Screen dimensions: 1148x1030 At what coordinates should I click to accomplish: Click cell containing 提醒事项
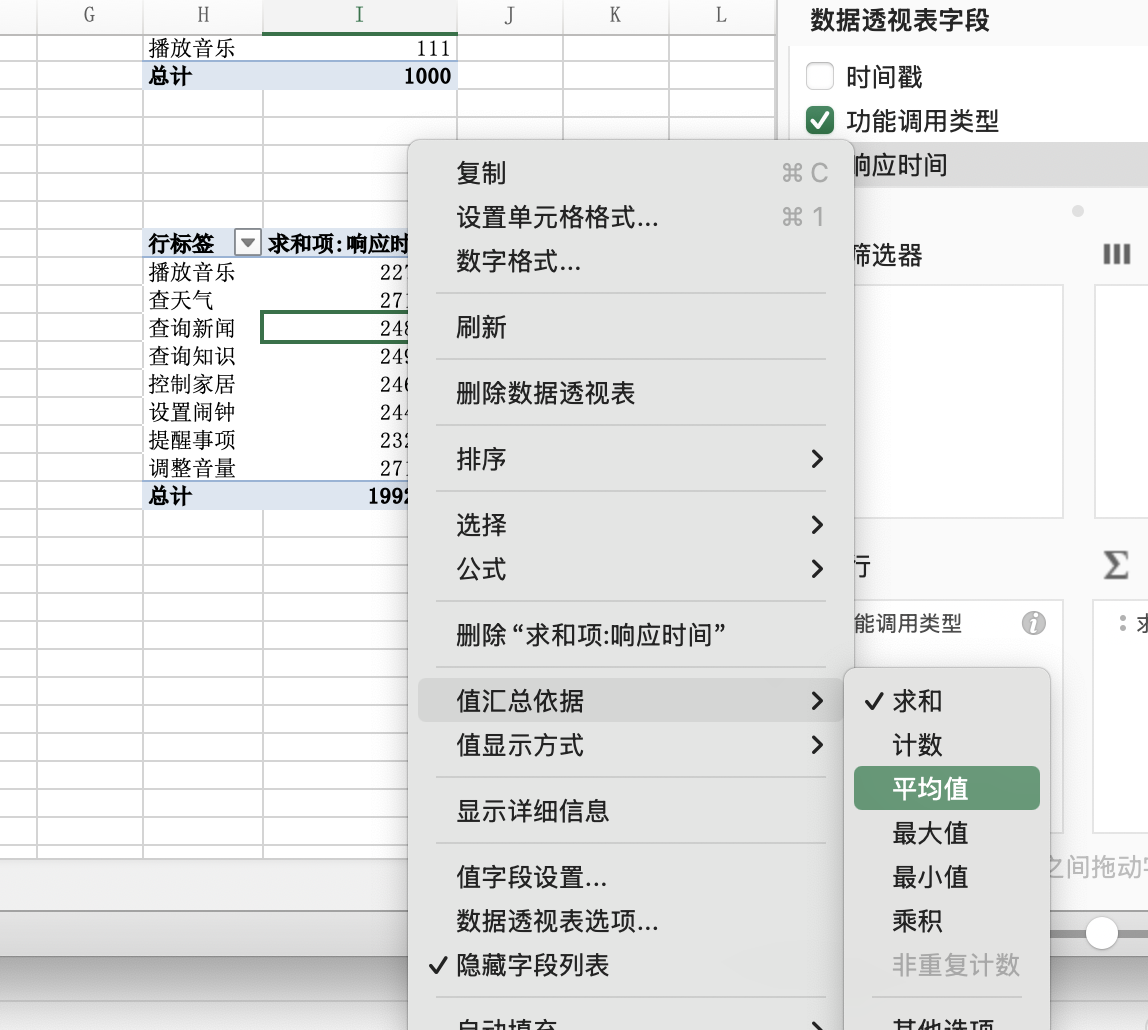point(203,439)
